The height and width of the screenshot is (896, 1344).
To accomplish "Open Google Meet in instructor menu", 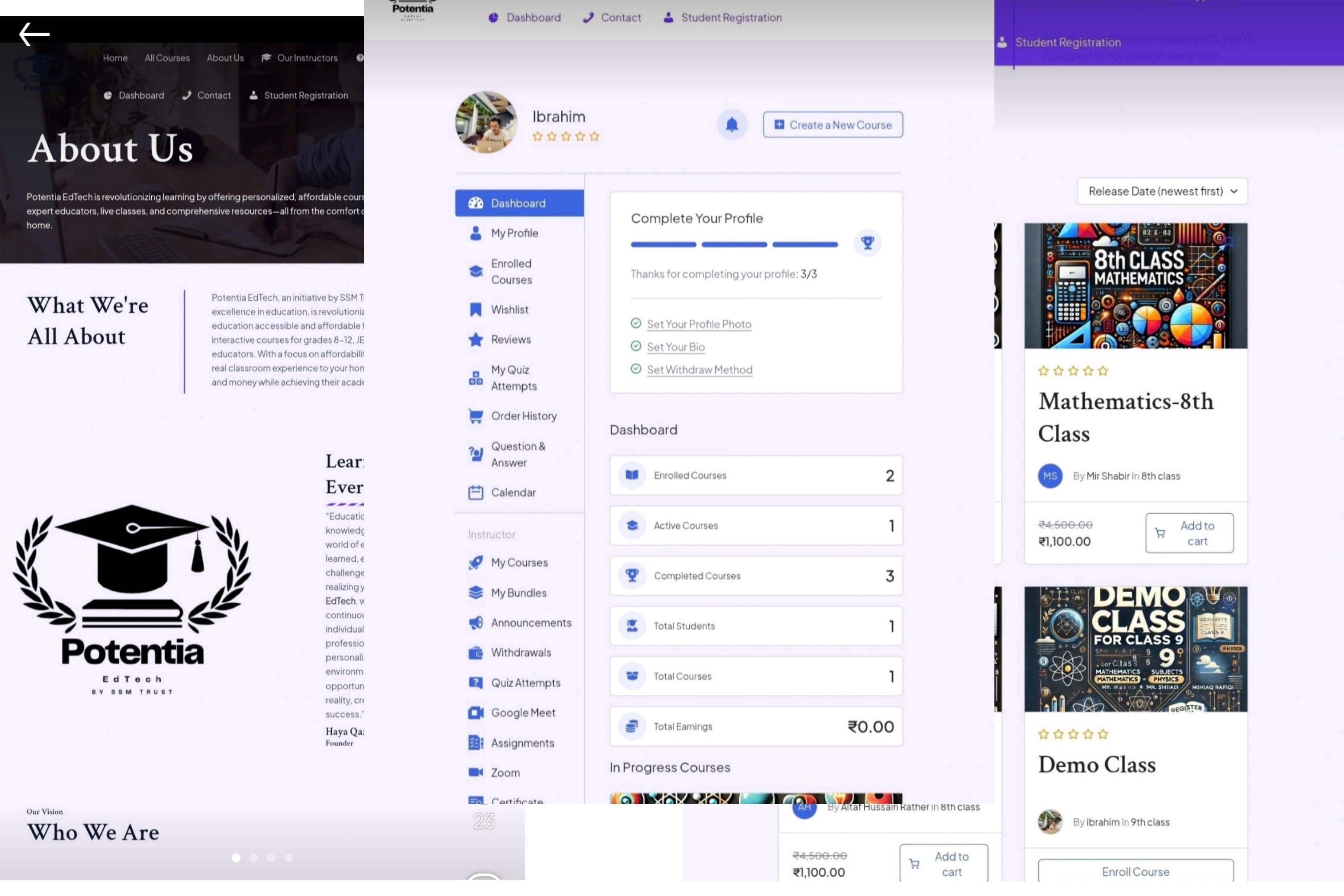I will click(523, 712).
